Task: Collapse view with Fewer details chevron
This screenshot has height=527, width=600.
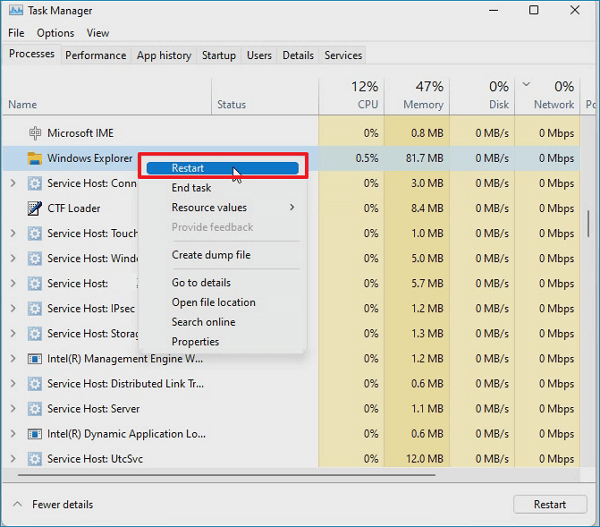Action: 17,504
